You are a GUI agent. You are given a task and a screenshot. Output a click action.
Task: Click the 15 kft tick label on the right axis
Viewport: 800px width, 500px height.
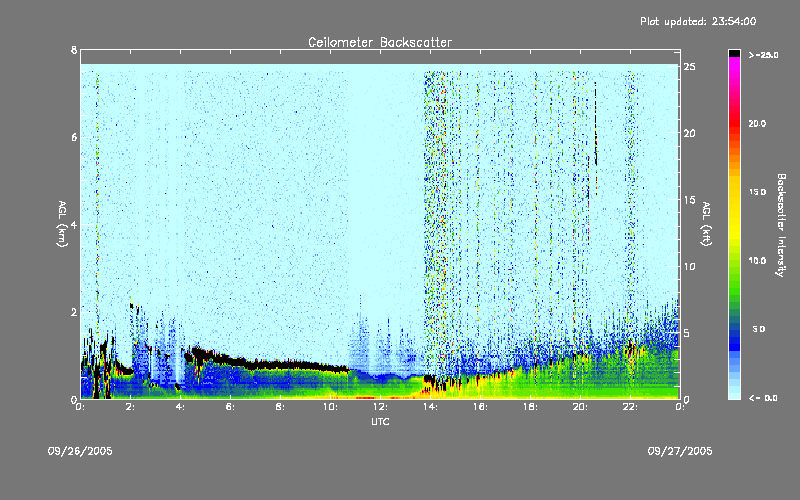click(690, 200)
